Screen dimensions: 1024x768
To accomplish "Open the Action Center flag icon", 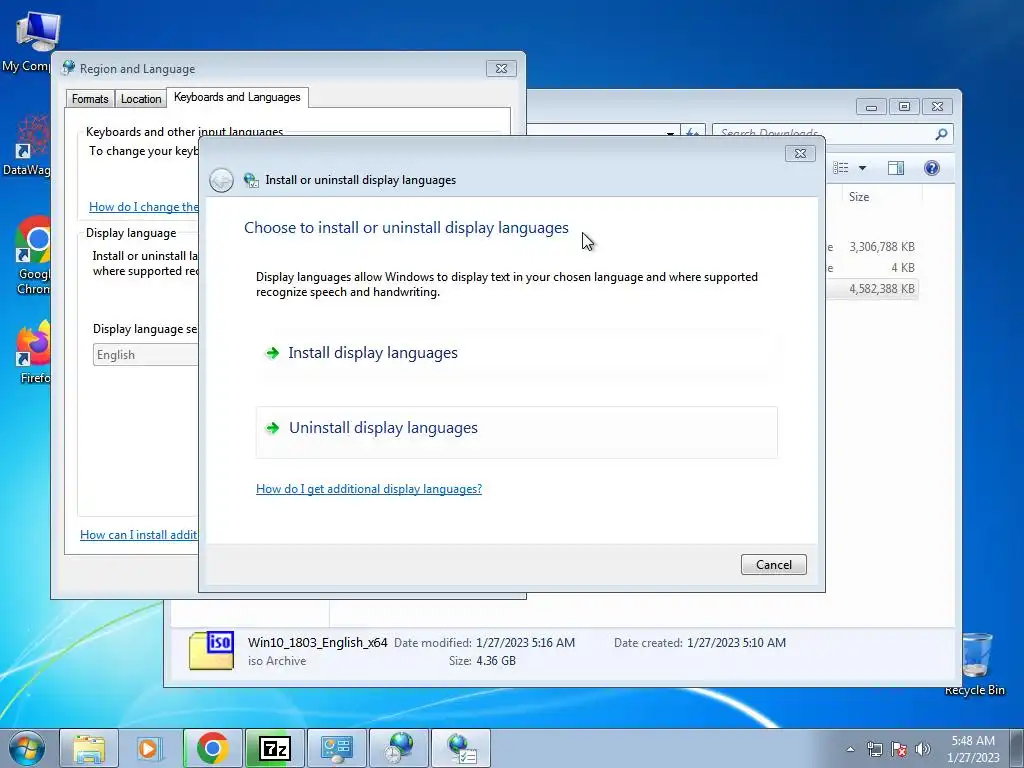I will tap(899, 749).
